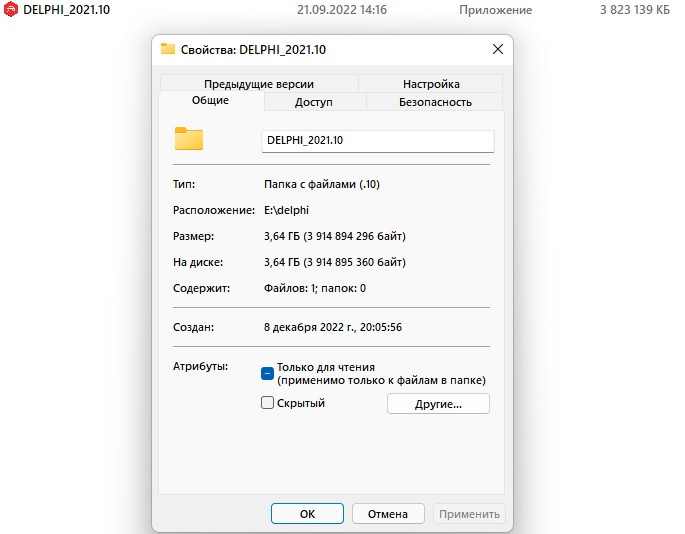Click the folder icon in dialog title bar
The height and width of the screenshot is (534, 685).
[167, 49]
